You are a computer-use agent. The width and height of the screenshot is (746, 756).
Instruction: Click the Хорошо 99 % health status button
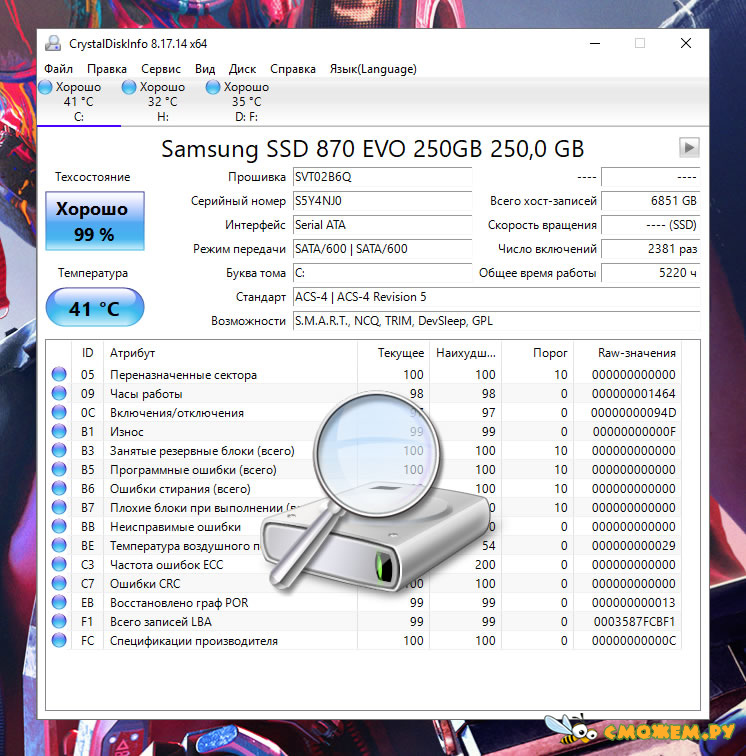click(x=95, y=221)
